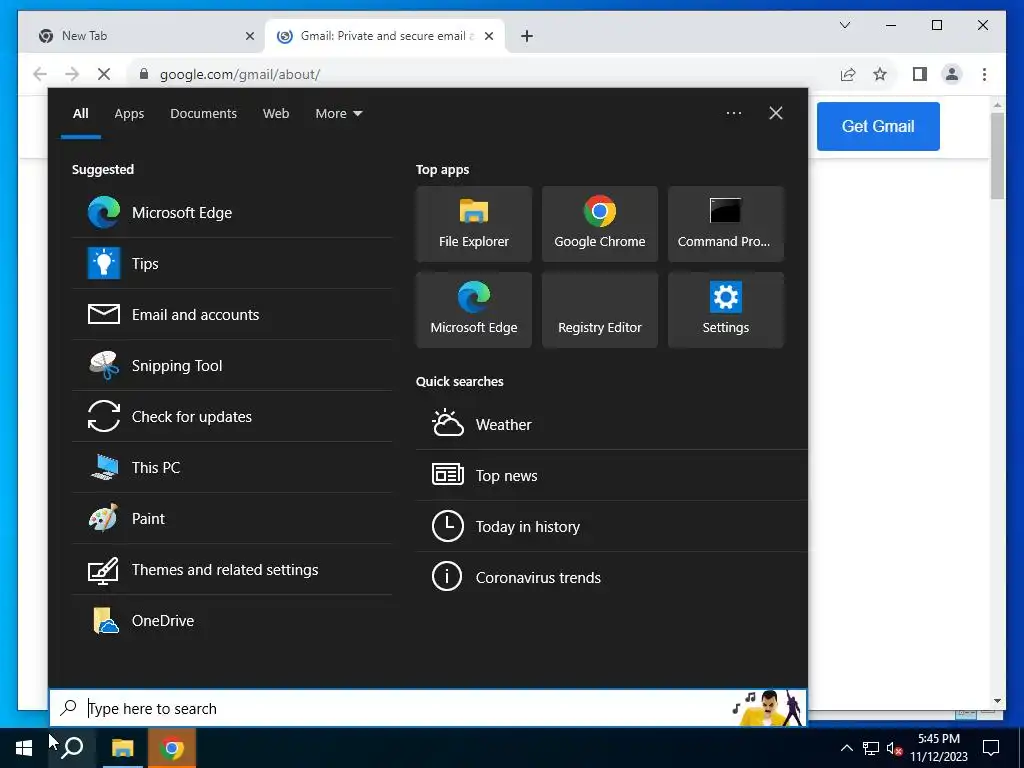Click the Freddie Mercury search highlight graphic
The width and height of the screenshot is (1024, 768).
coord(768,708)
